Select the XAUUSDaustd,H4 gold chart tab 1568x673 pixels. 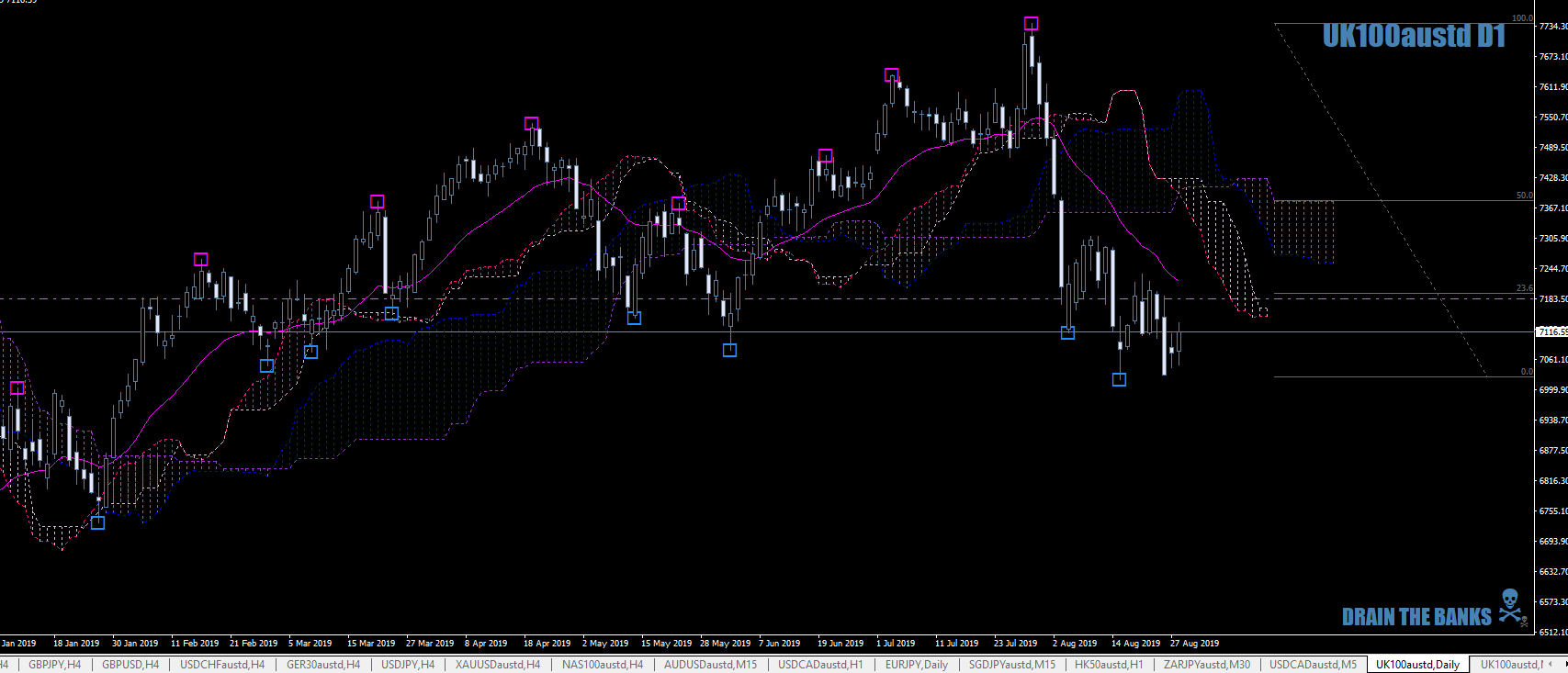tap(498, 665)
